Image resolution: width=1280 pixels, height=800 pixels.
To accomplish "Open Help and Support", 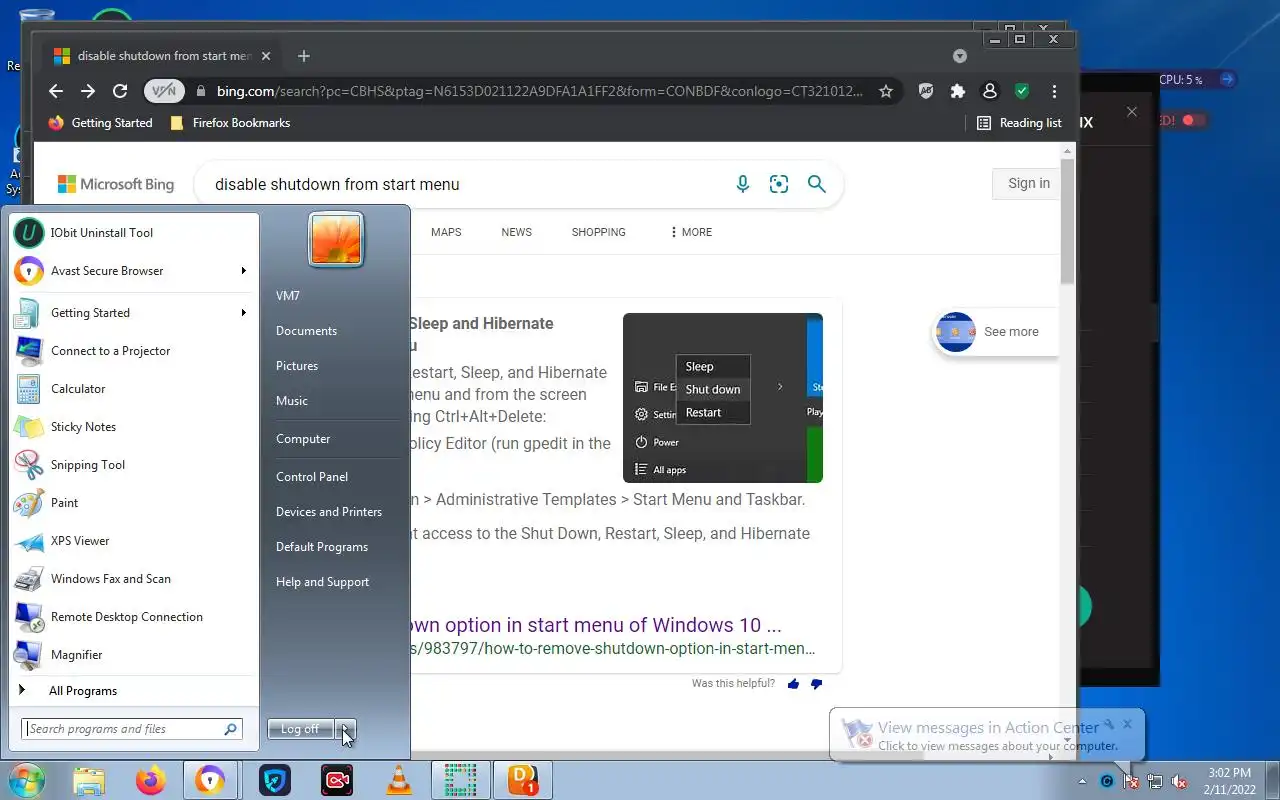I will (x=322, y=582).
